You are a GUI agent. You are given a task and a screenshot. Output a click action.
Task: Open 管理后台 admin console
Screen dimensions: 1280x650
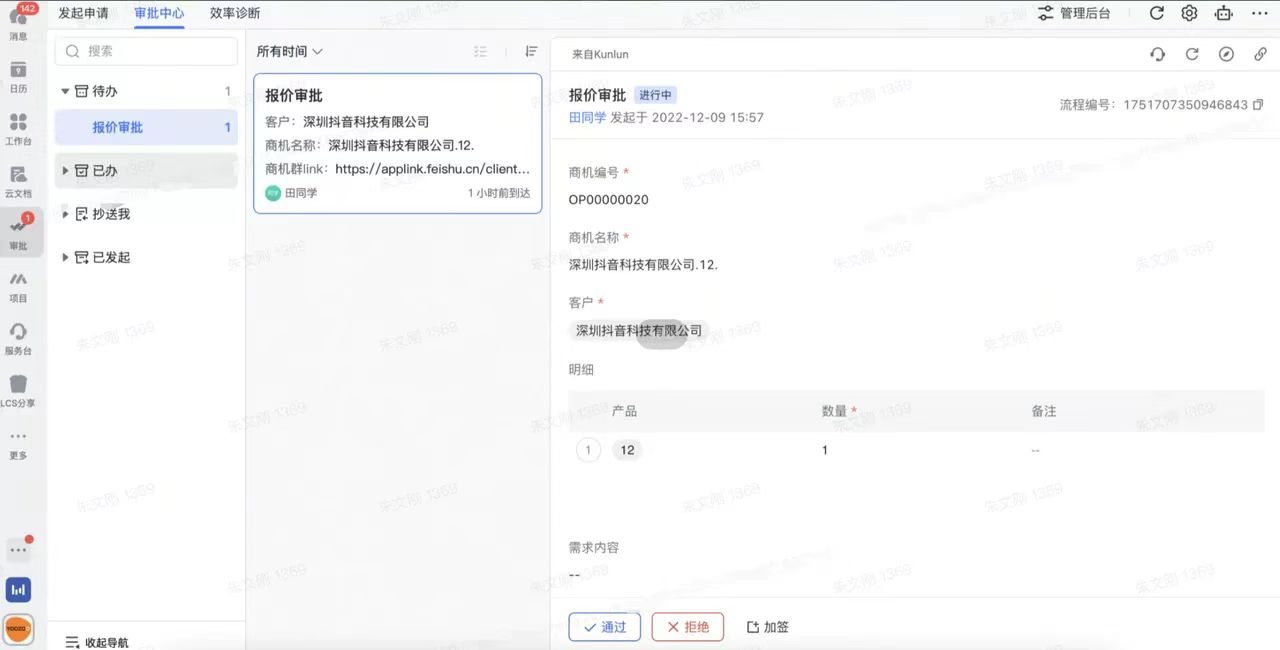pyautogui.click(x=1074, y=13)
